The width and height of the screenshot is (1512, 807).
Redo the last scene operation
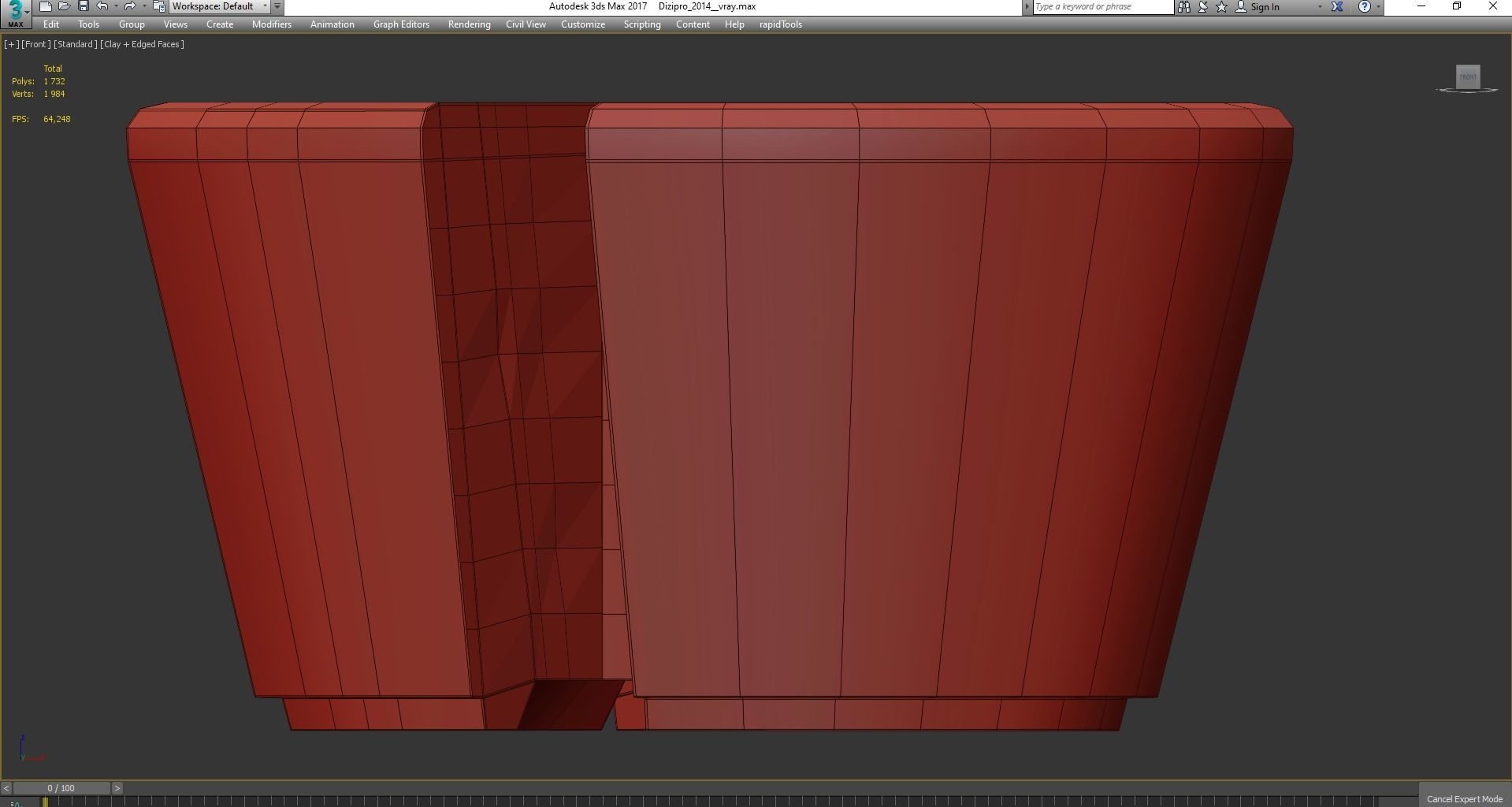[130, 6]
